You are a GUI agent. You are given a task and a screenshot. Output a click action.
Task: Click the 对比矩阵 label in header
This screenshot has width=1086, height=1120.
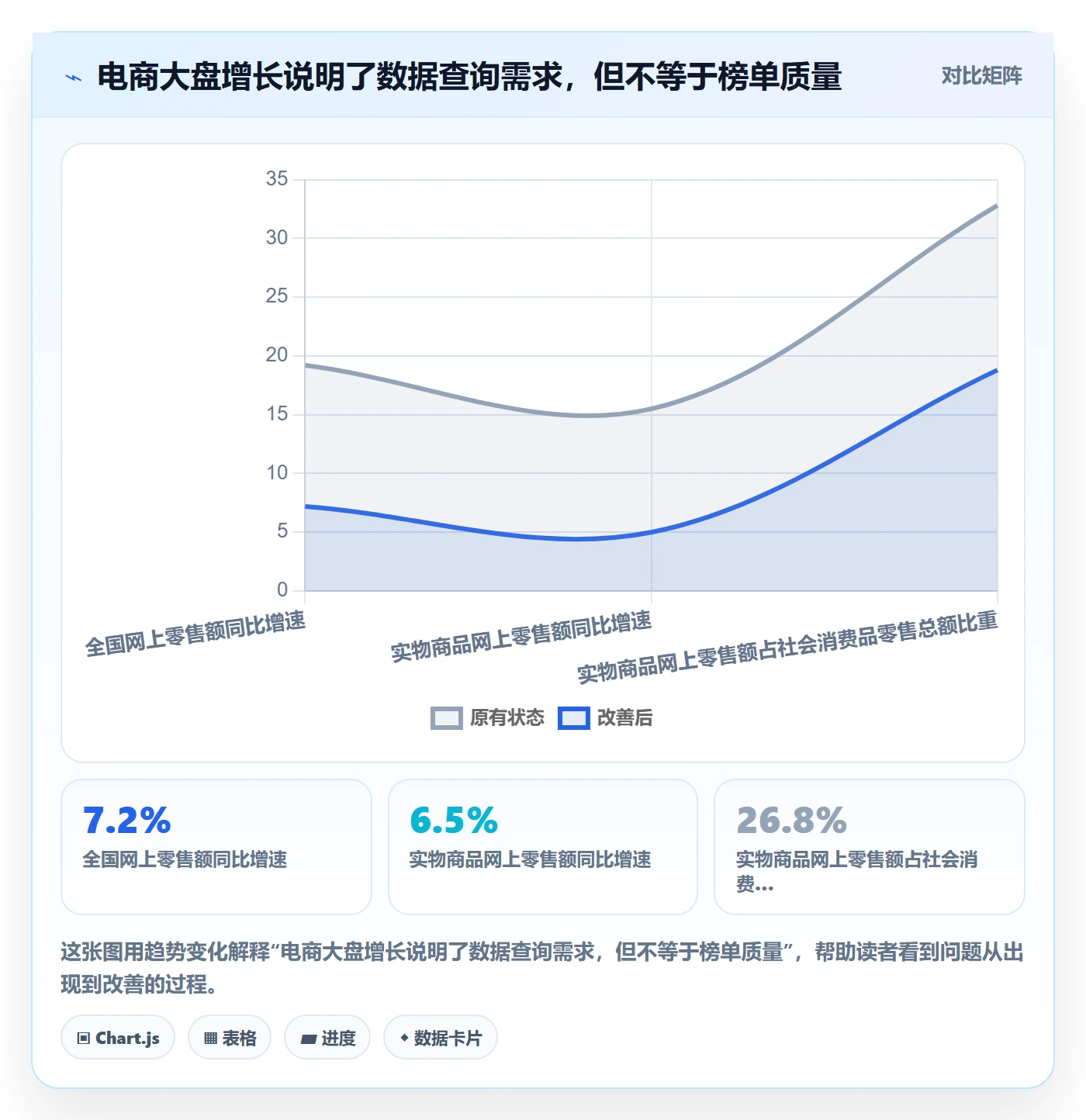coord(981,75)
